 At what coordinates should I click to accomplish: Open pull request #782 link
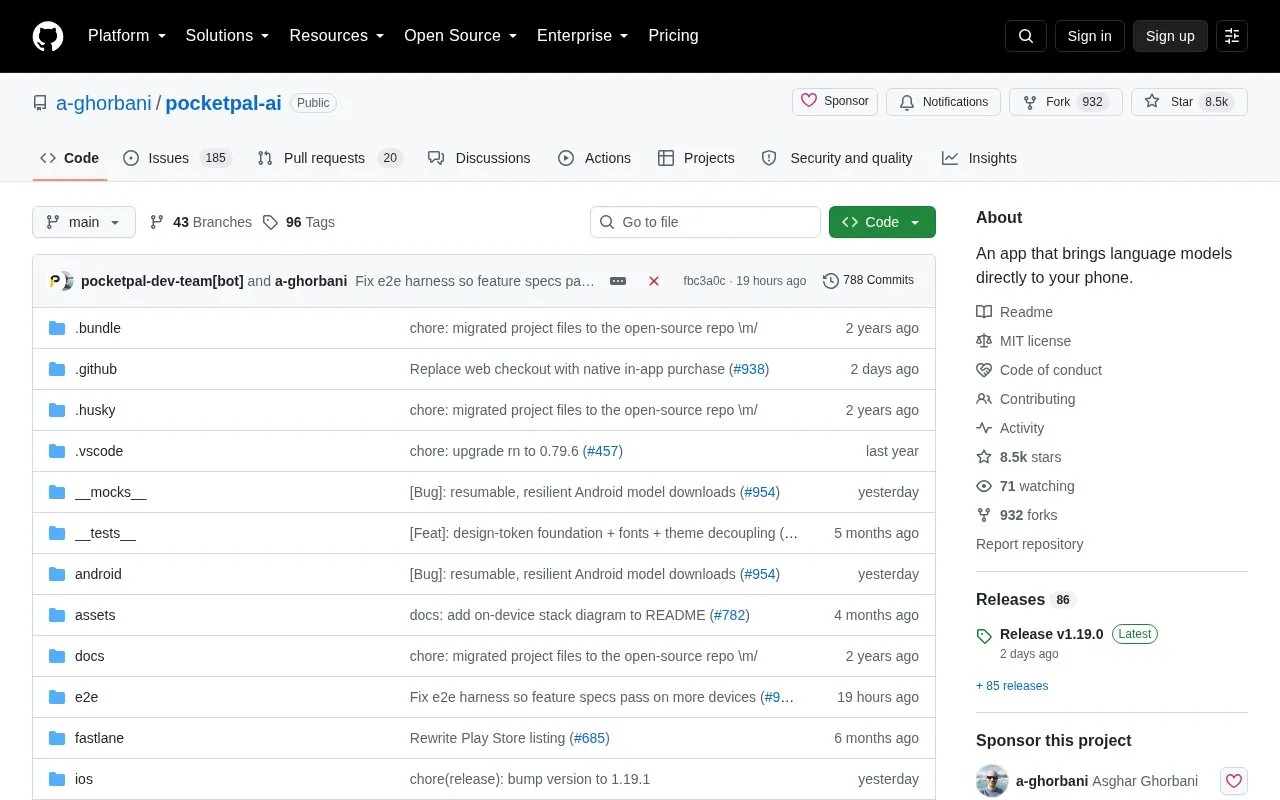tap(729, 615)
